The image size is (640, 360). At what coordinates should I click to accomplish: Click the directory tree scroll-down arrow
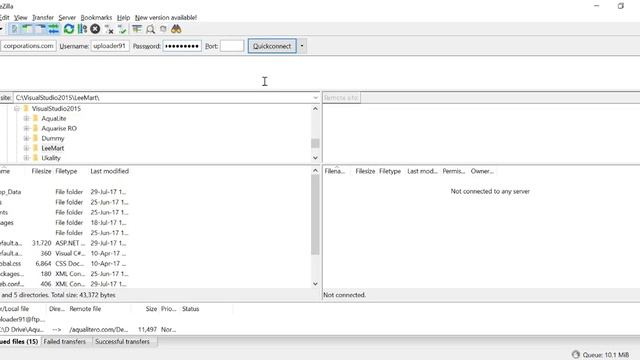[315, 158]
